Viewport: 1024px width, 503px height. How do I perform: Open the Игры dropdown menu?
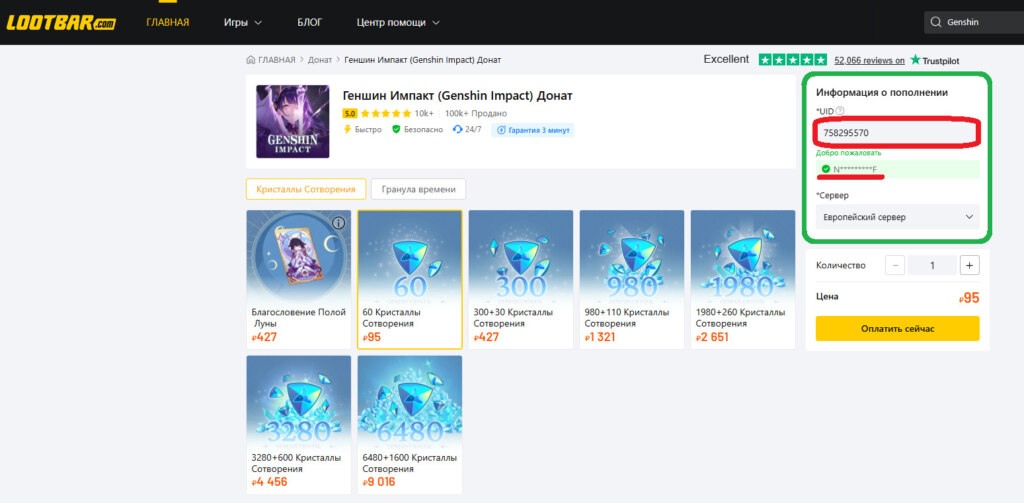click(242, 22)
